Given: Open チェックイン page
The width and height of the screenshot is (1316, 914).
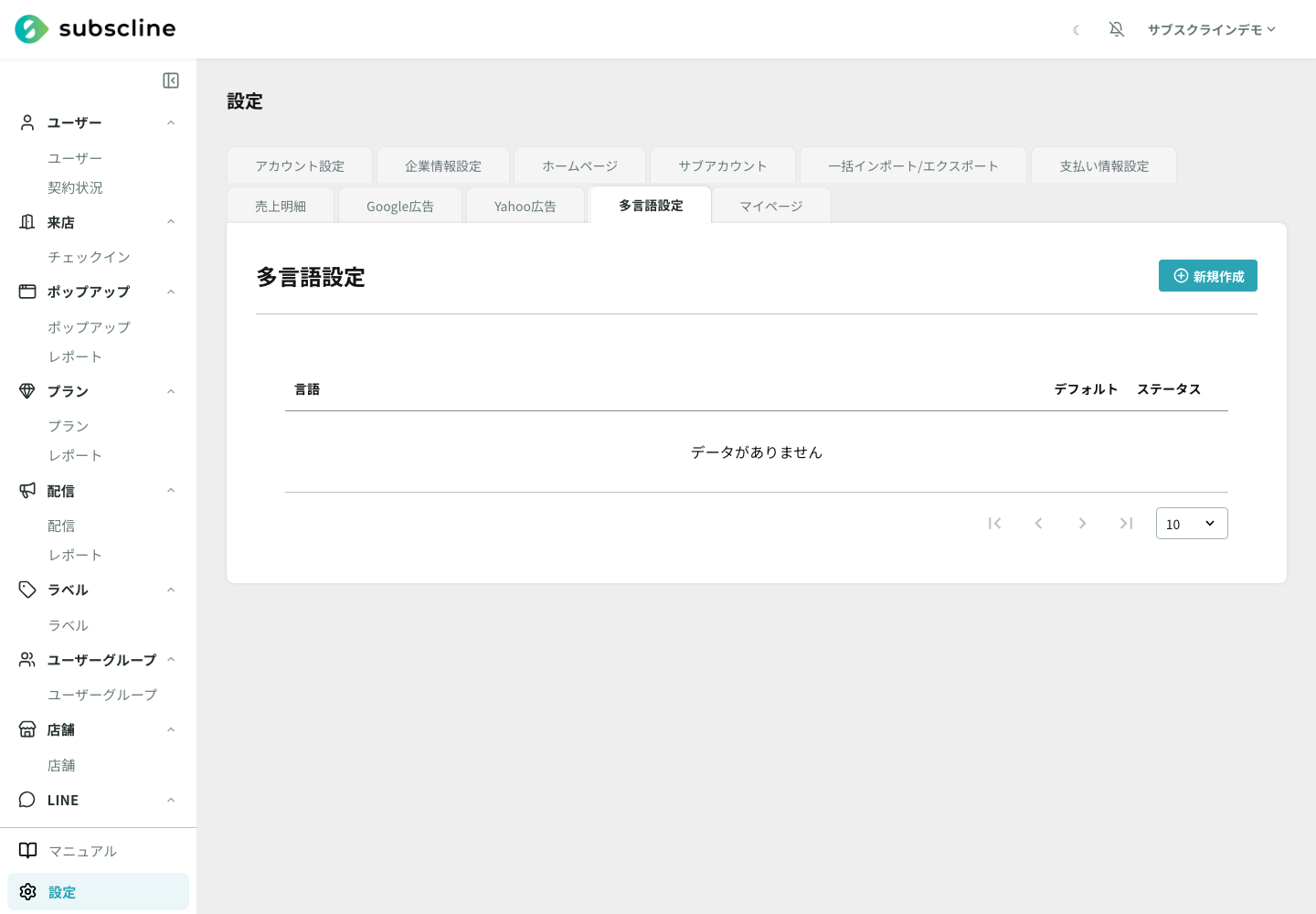Looking at the screenshot, I should [89, 257].
